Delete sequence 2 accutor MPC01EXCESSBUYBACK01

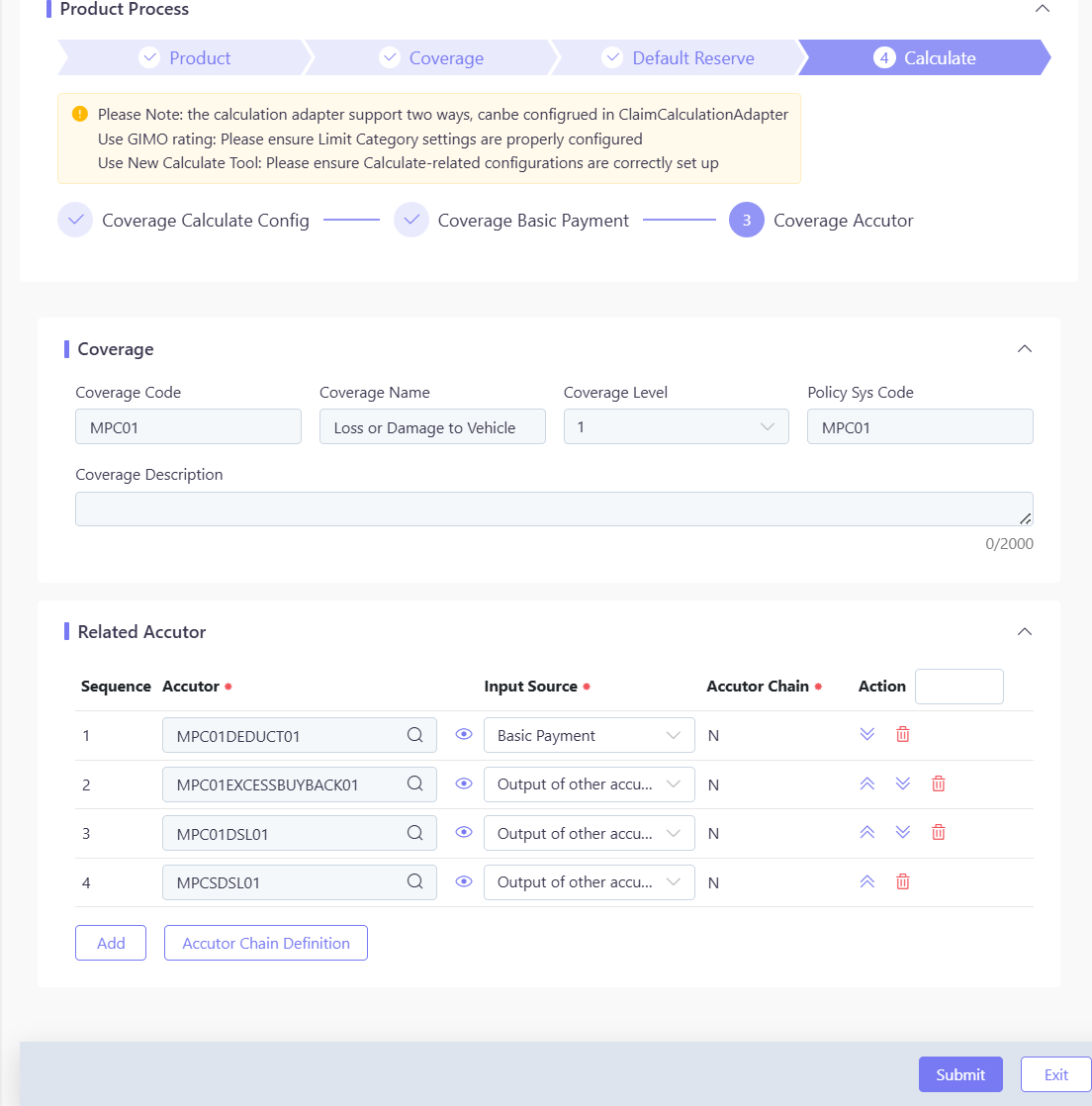point(939,783)
